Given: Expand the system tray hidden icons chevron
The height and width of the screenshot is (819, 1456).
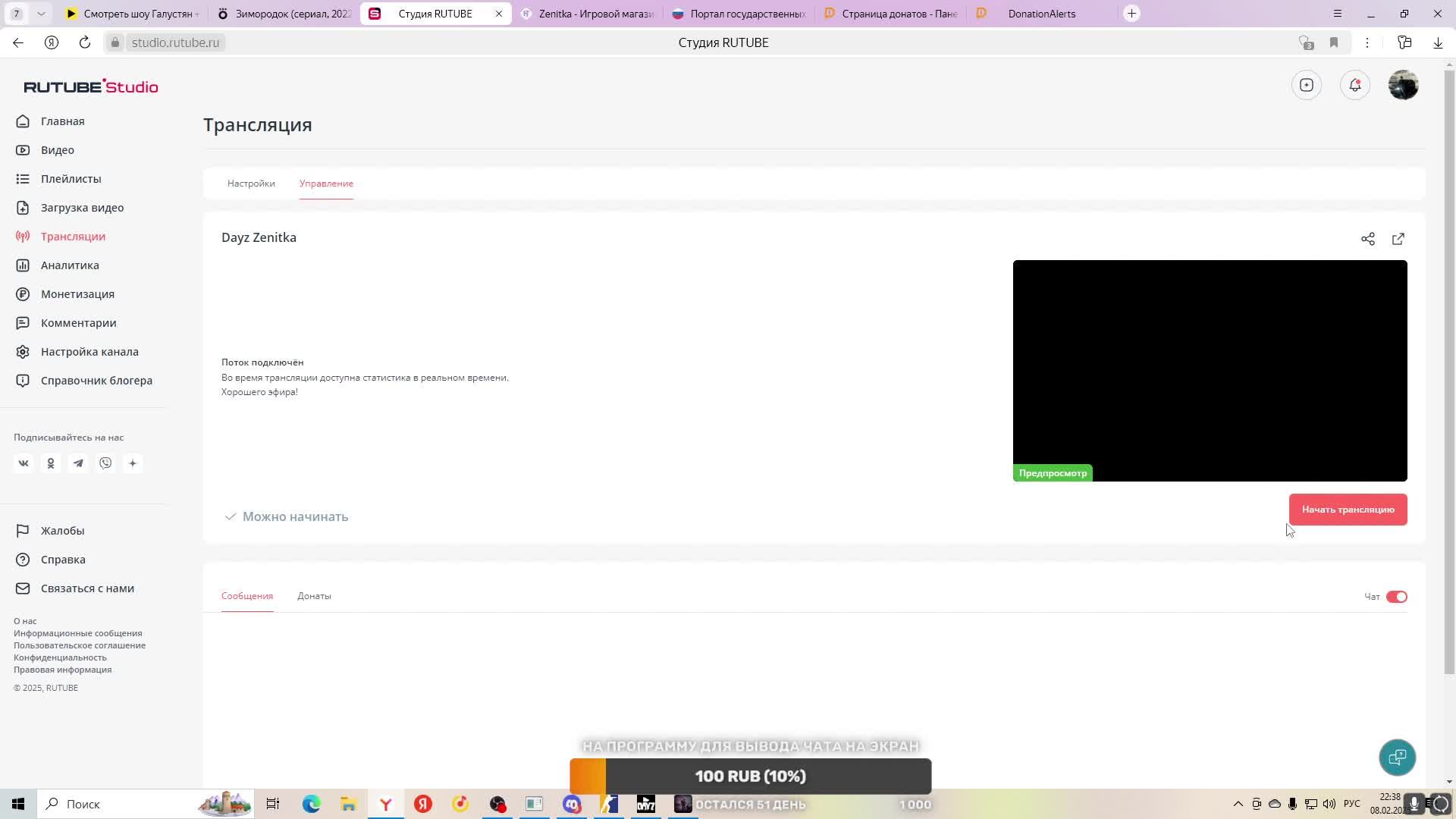Looking at the screenshot, I should click(x=1238, y=804).
